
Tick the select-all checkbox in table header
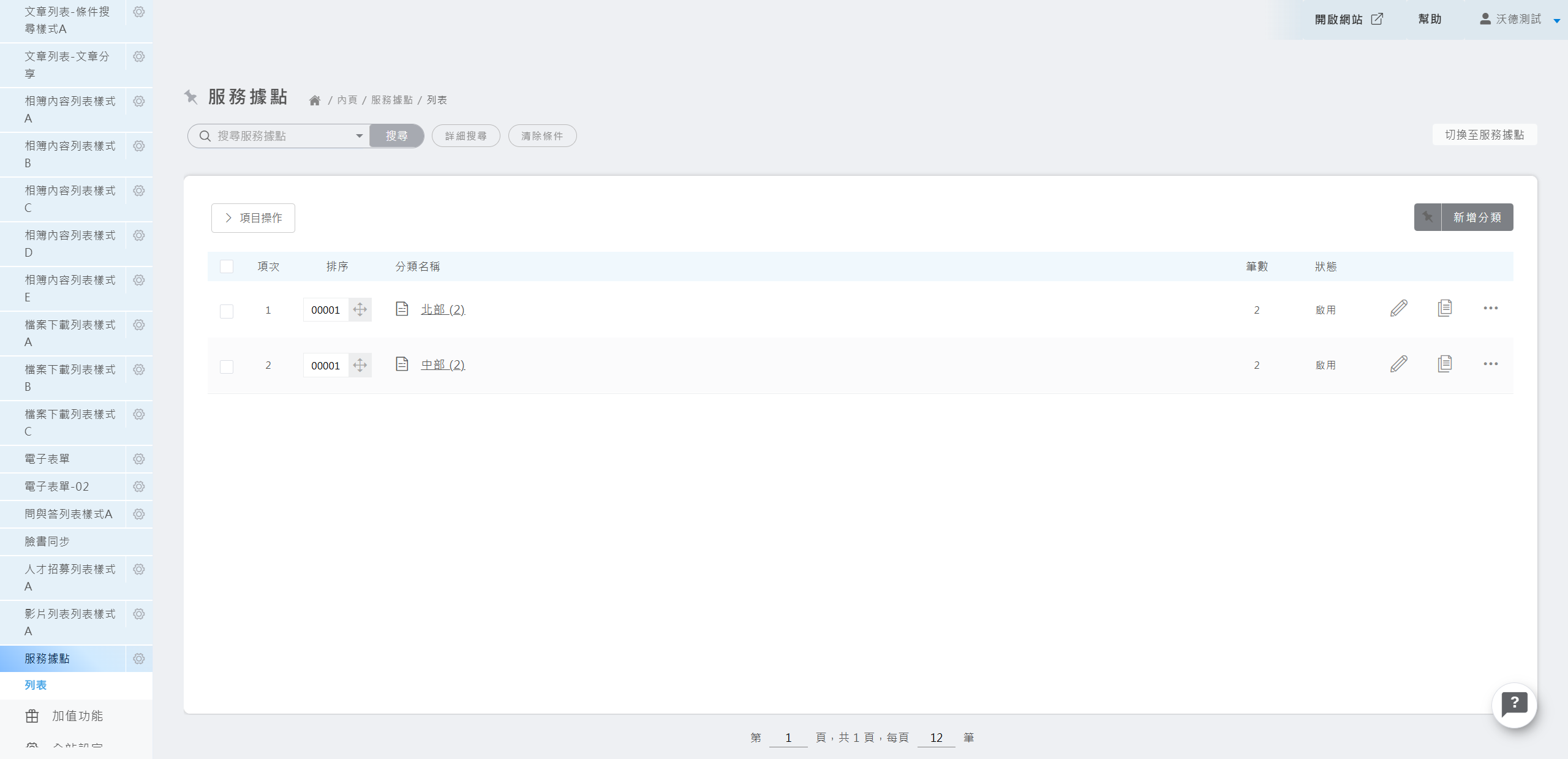point(227,266)
